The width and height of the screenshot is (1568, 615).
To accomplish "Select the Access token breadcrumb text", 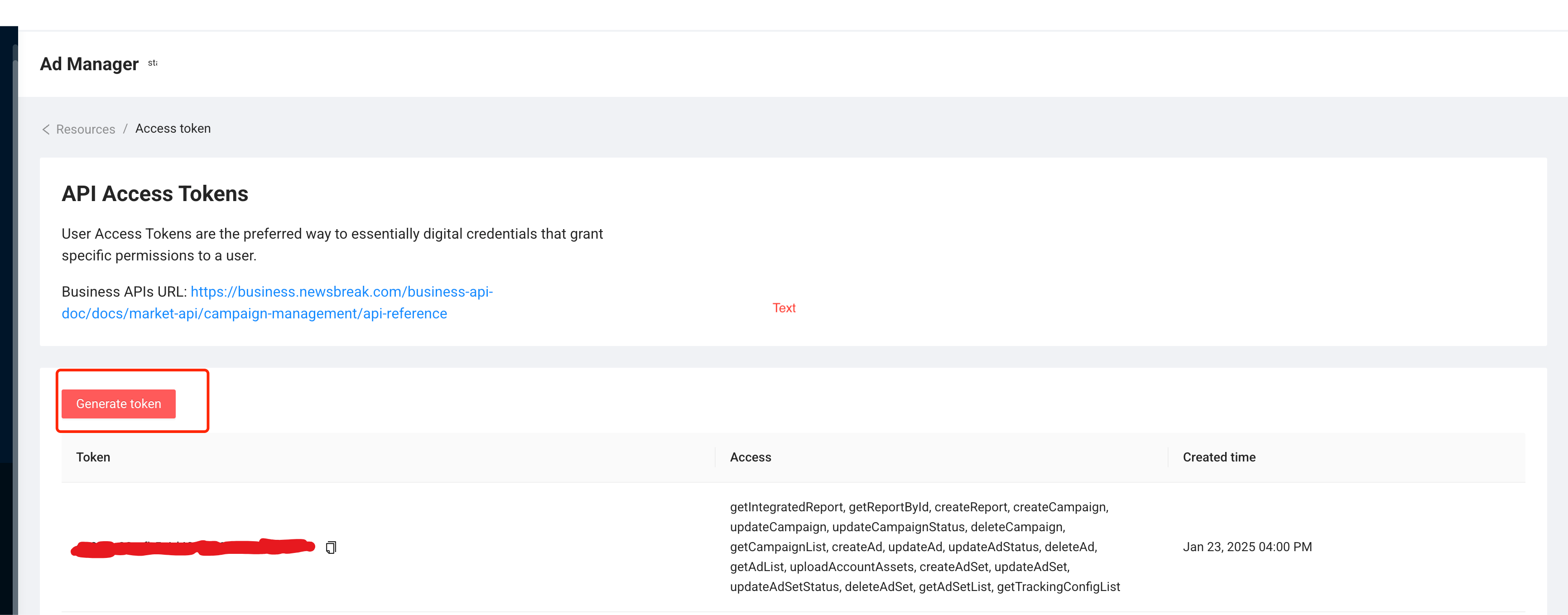I will [173, 129].
